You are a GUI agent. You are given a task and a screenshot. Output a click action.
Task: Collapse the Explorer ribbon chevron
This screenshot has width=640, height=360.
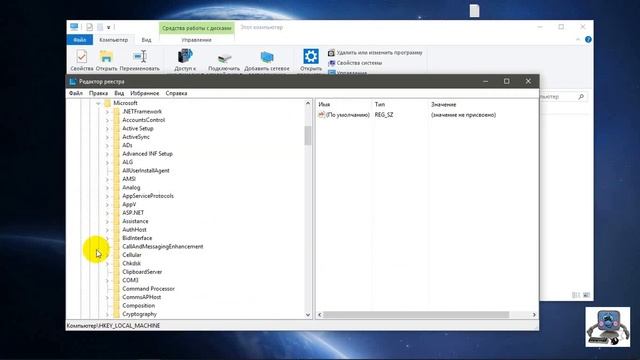coord(578,40)
